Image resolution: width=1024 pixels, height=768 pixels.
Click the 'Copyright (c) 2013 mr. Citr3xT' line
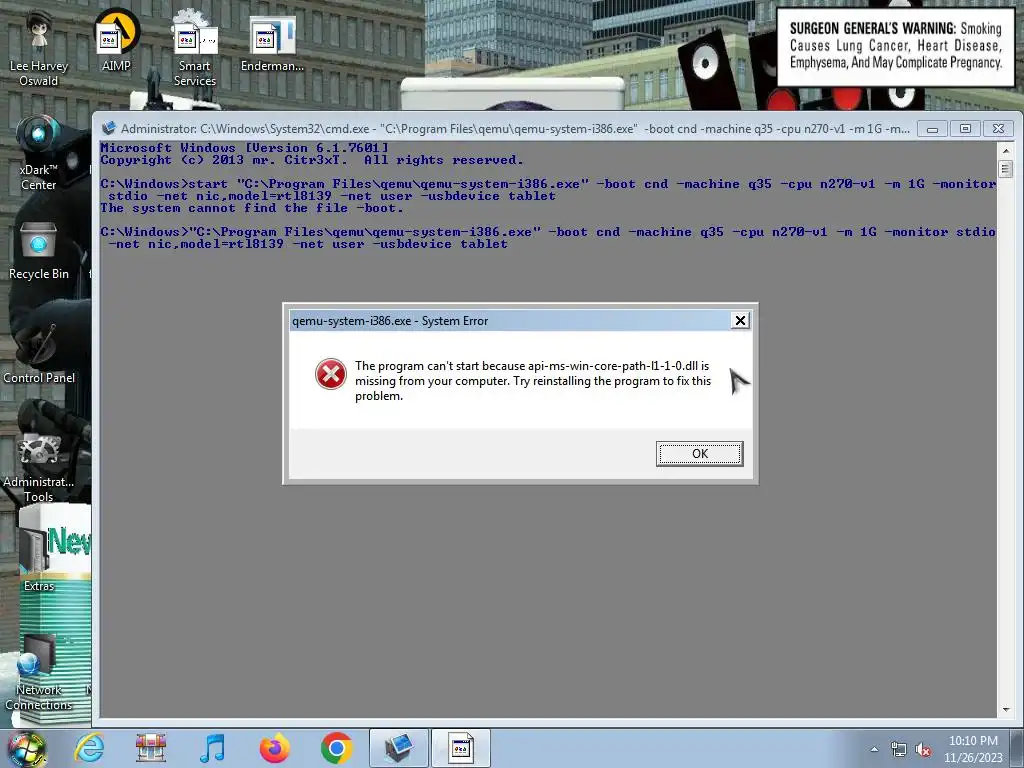coord(312,160)
